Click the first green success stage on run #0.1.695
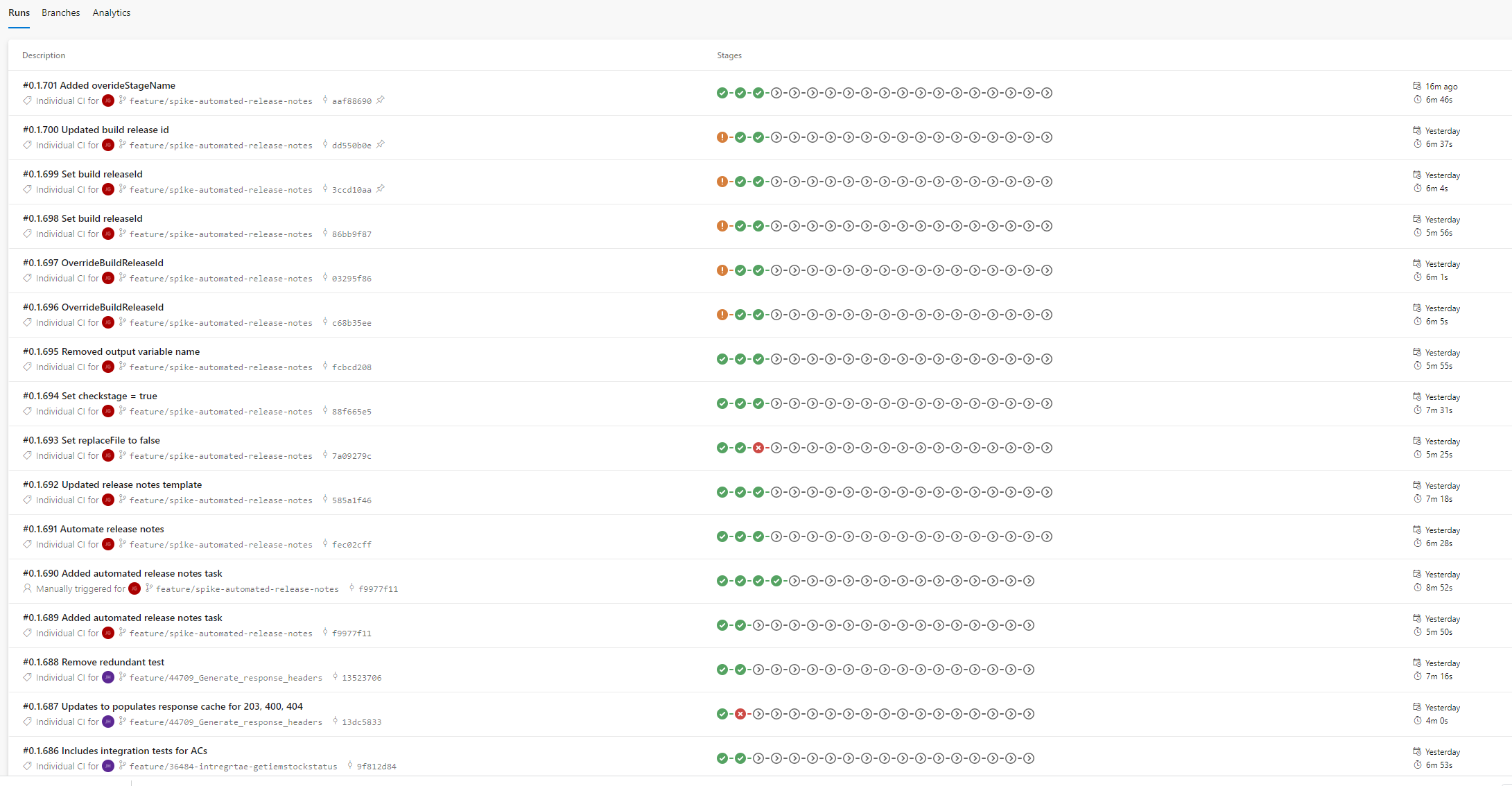Image resolution: width=1512 pixels, height=786 pixels. [723, 359]
